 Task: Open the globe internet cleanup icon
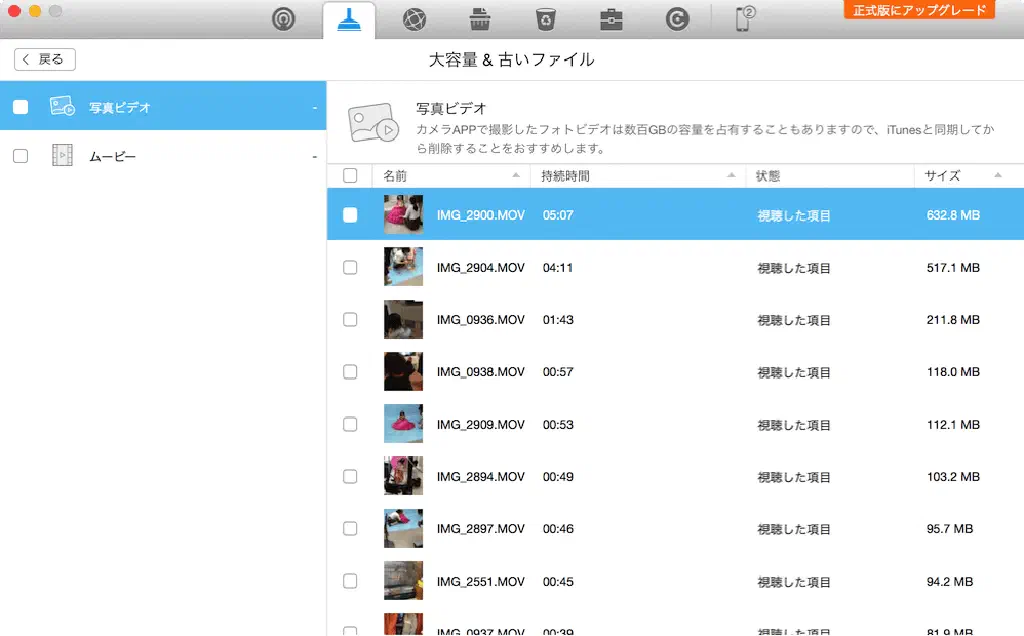(x=415, y=19)
